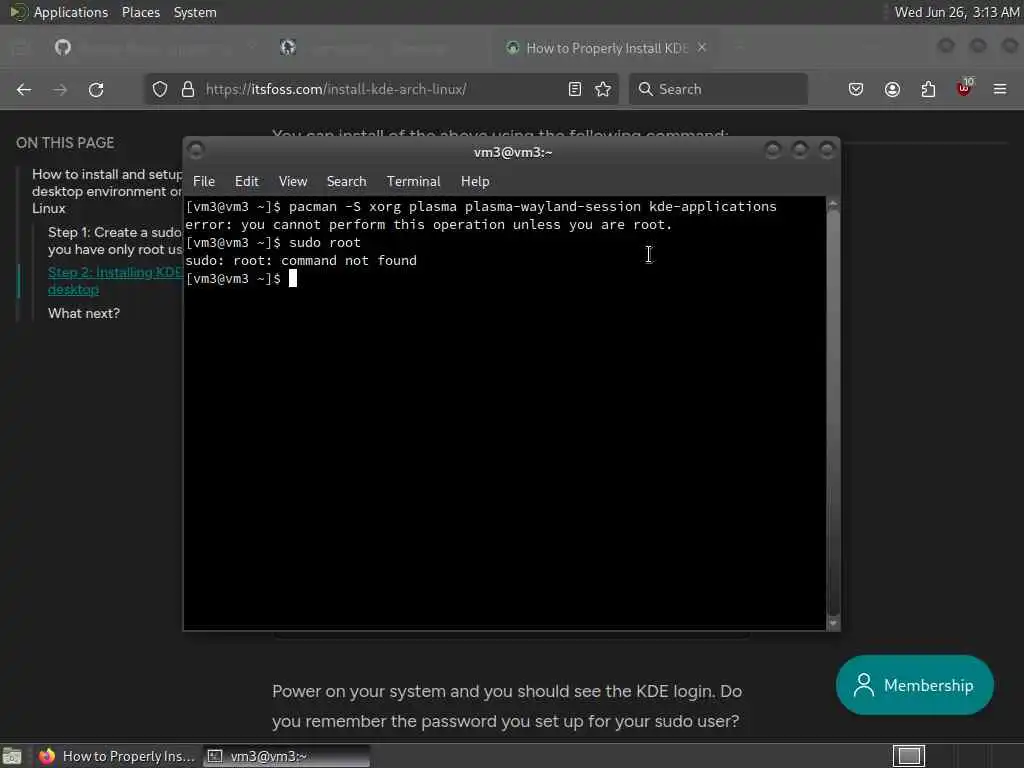1024x768 pixels.
Task: Follow the Step 1: Create a sudo link
Action: (x=114, y=241)
